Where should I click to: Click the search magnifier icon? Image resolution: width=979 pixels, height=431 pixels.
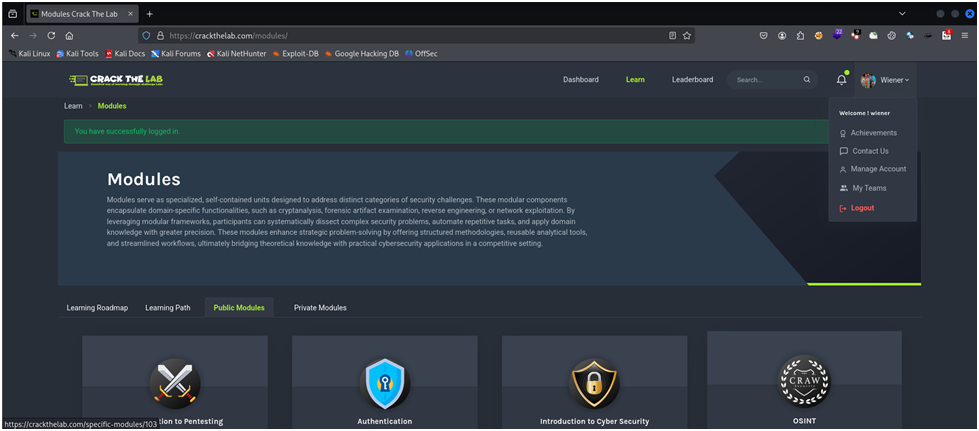pyautogui.click(x=807, y=80)
